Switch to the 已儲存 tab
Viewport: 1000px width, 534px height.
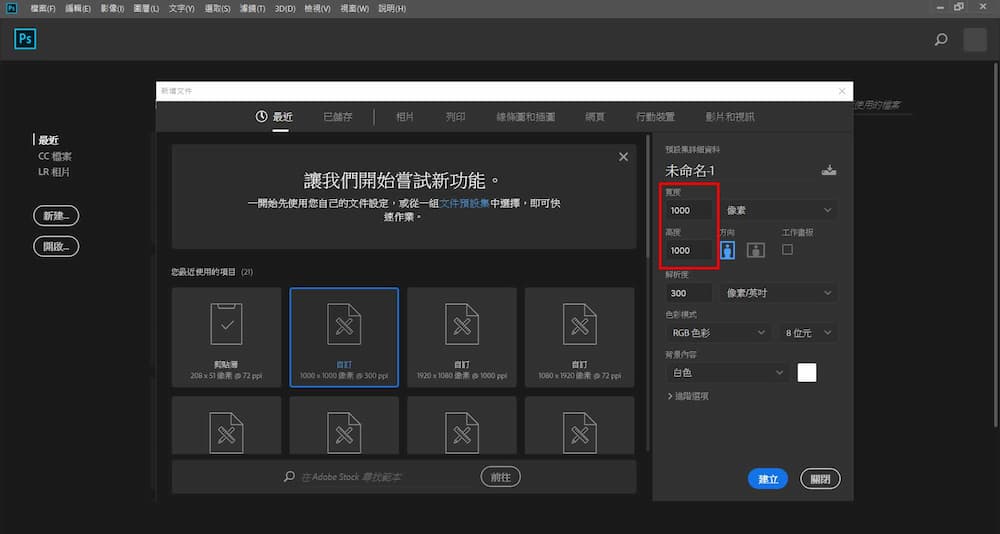(338, 117)
